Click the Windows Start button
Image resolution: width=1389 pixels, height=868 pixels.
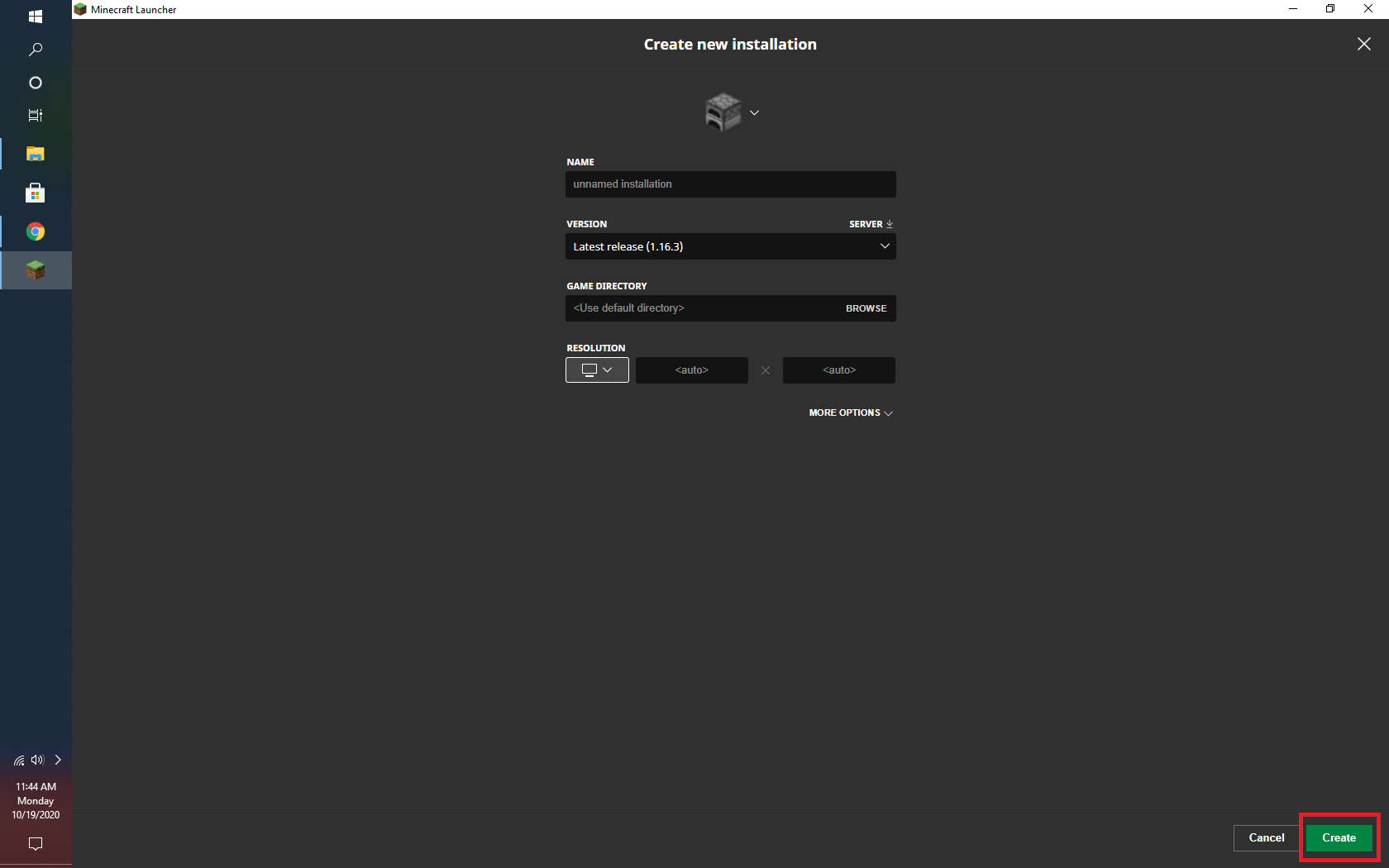36,16
